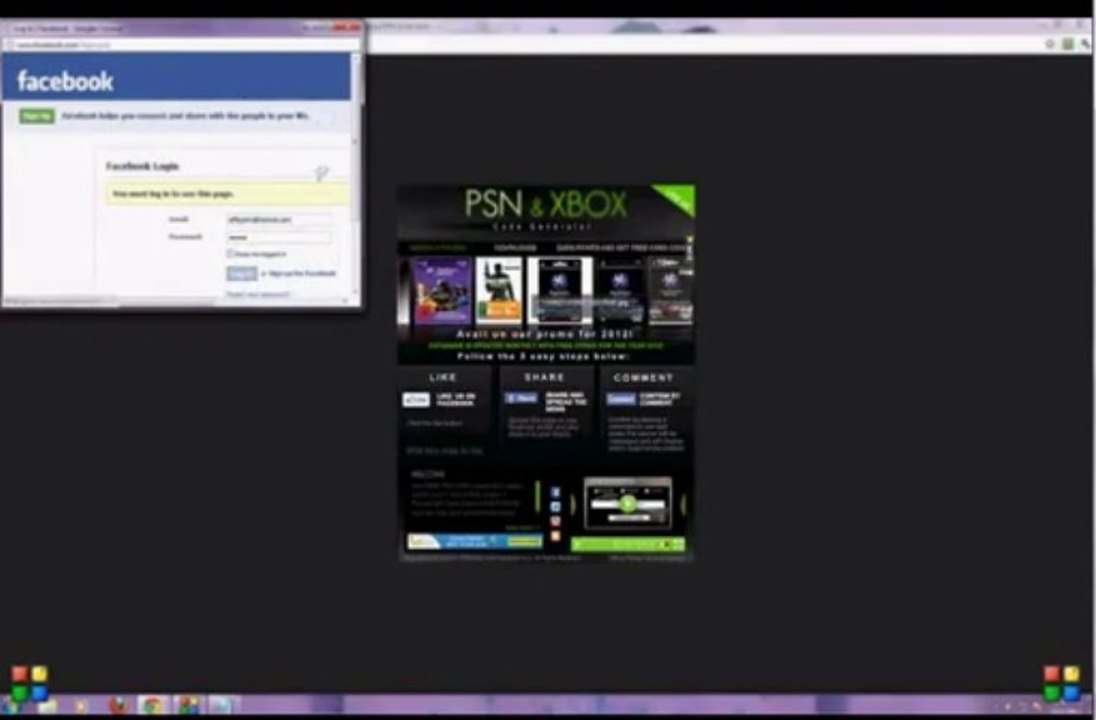Image resolution: width=1096 pixels, height=720 pixels.
Task: Open the Windows Start orb
Action: 11,705
